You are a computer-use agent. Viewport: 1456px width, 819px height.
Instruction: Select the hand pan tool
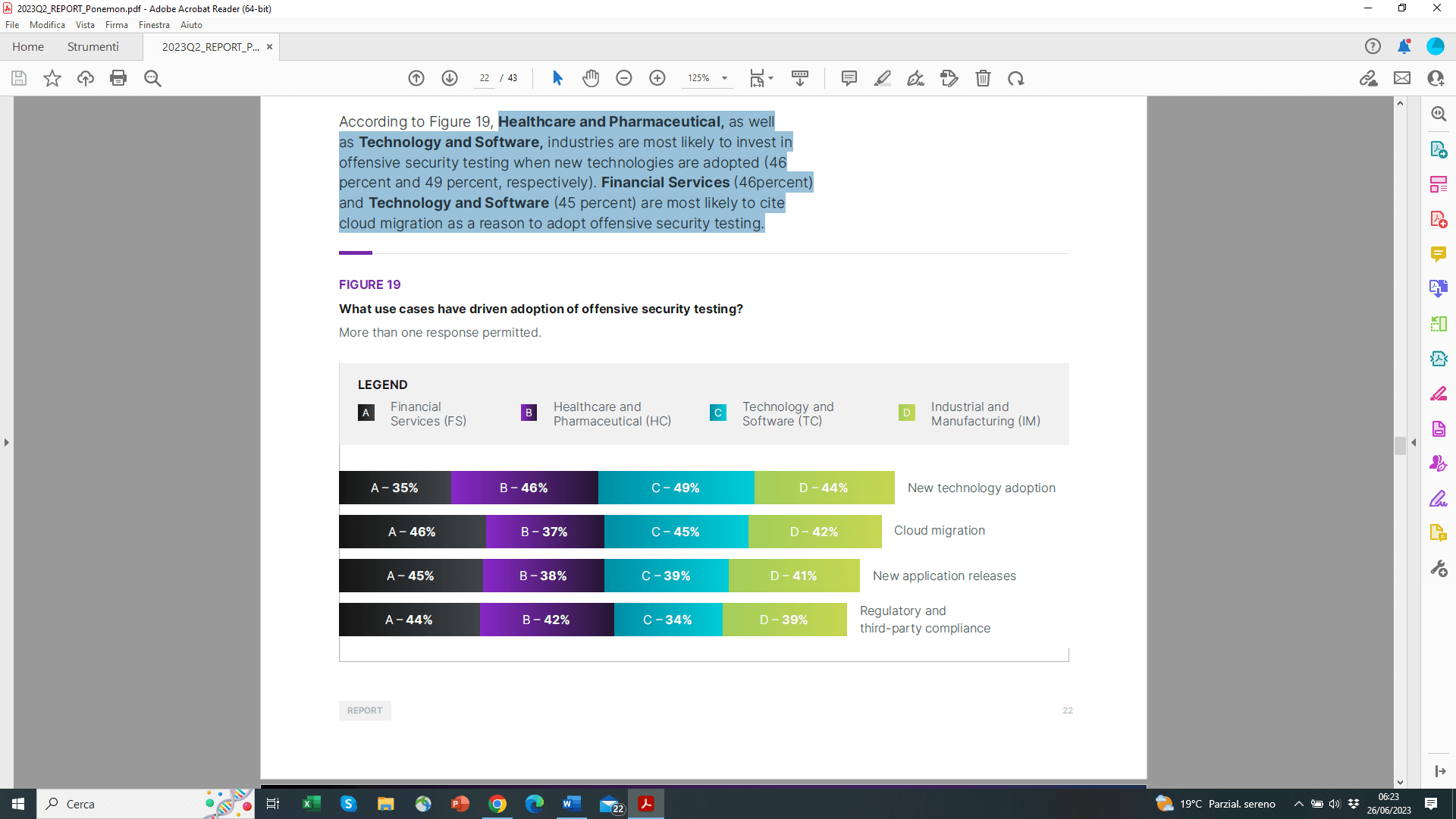pos(591,78)
